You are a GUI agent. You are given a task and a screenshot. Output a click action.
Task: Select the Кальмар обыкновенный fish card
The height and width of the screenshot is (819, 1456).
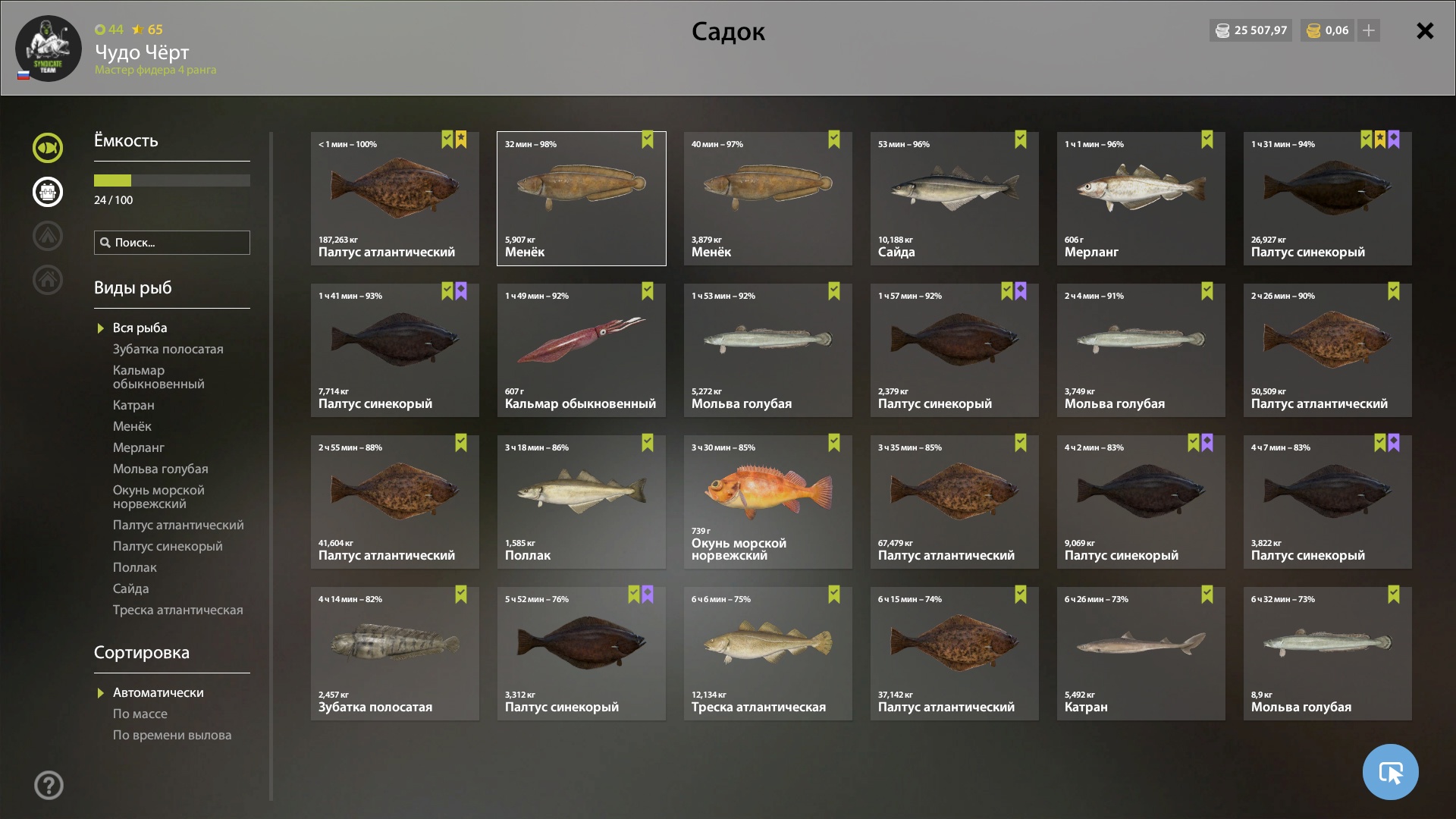[x=582, y=350]
